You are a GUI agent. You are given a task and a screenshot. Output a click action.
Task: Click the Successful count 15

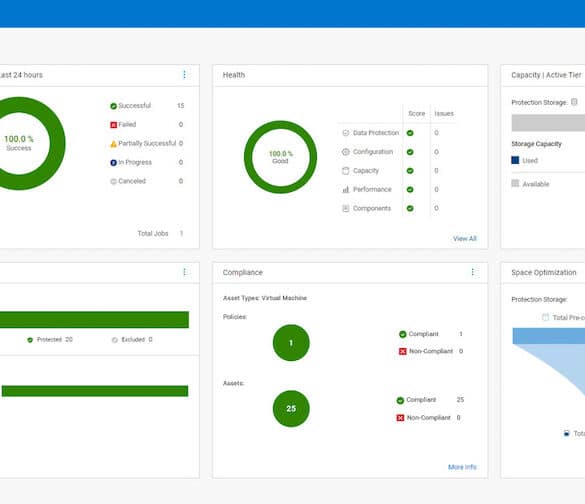181,106
